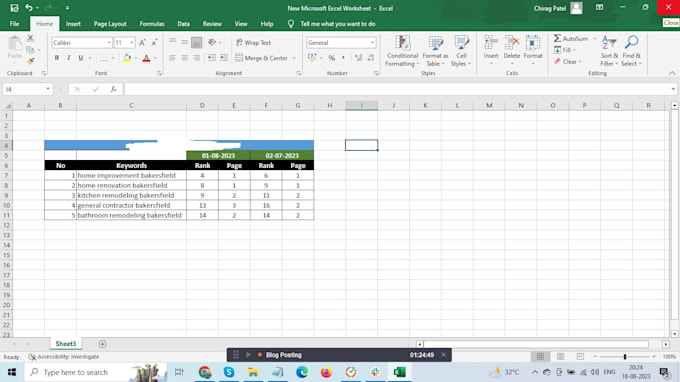
Task: Toggle Wrap Text
Action: pos(254,42)
